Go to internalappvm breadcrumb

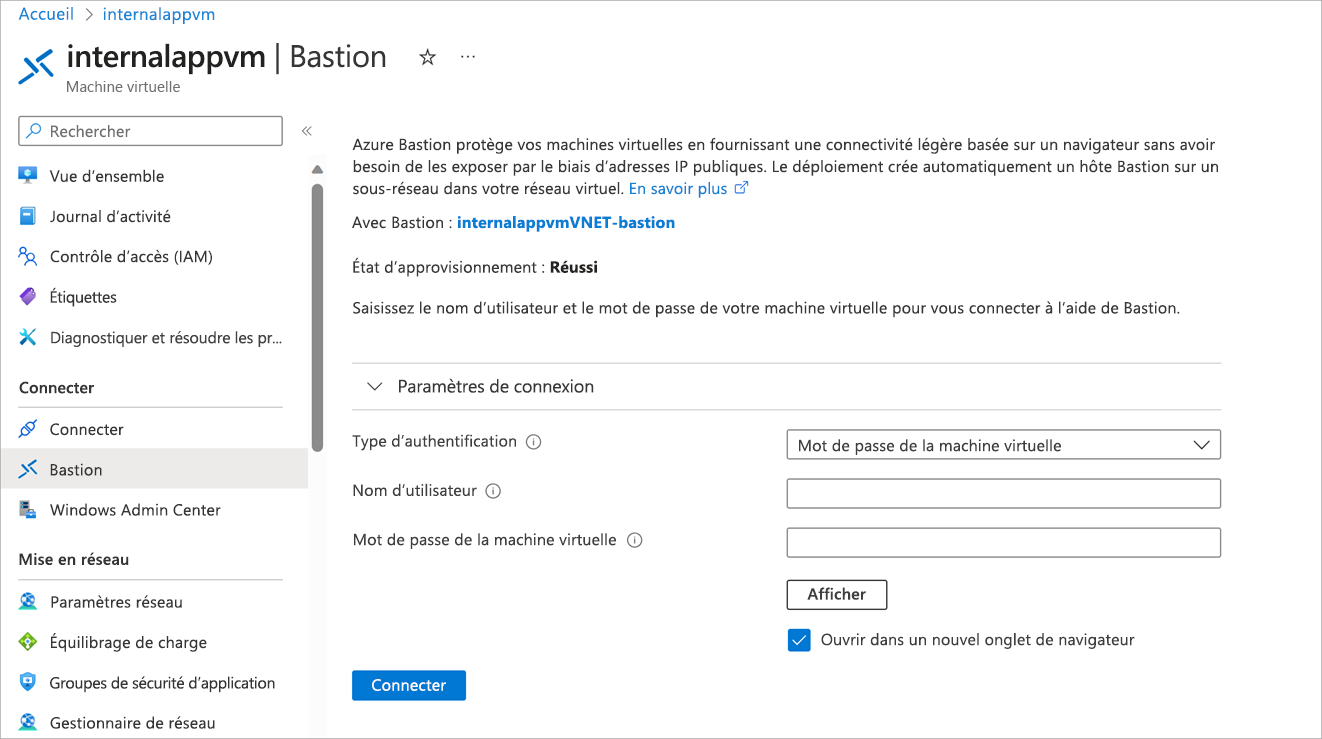coord(159,14)
